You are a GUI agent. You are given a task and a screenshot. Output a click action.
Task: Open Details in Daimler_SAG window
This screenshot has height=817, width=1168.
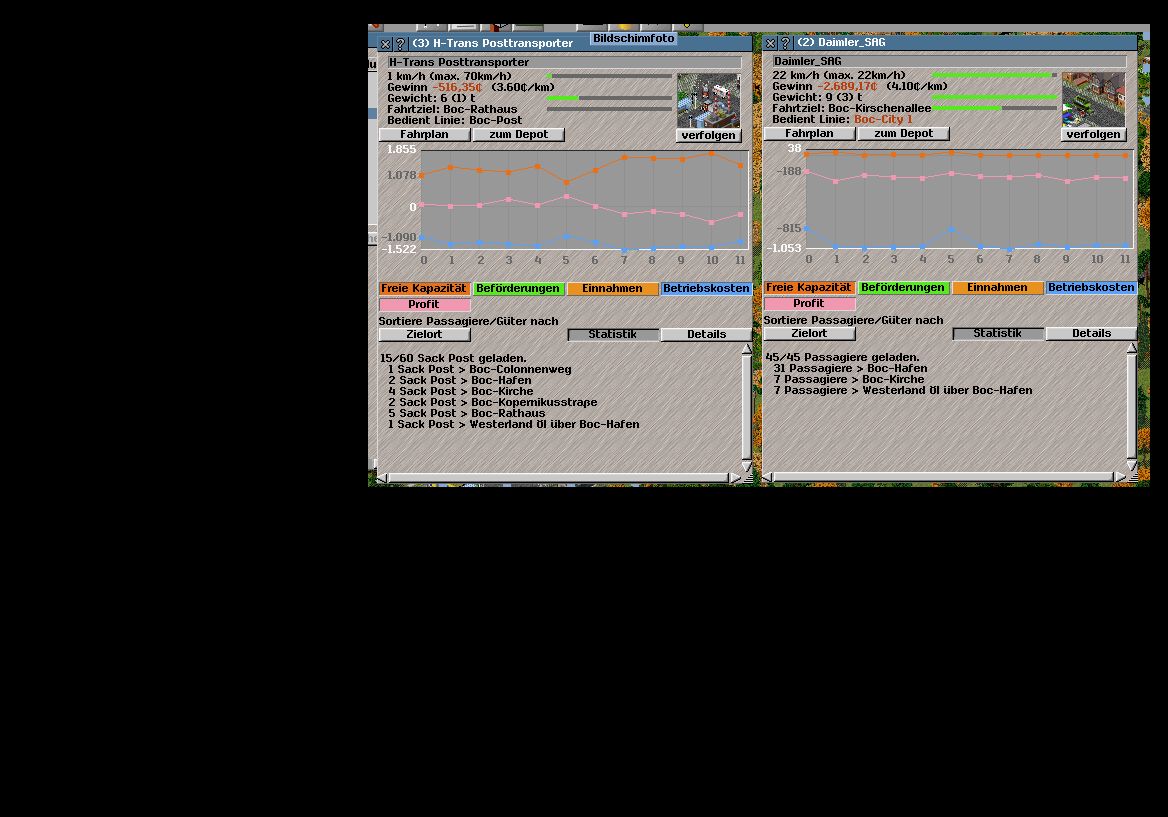coord(1091,334)
